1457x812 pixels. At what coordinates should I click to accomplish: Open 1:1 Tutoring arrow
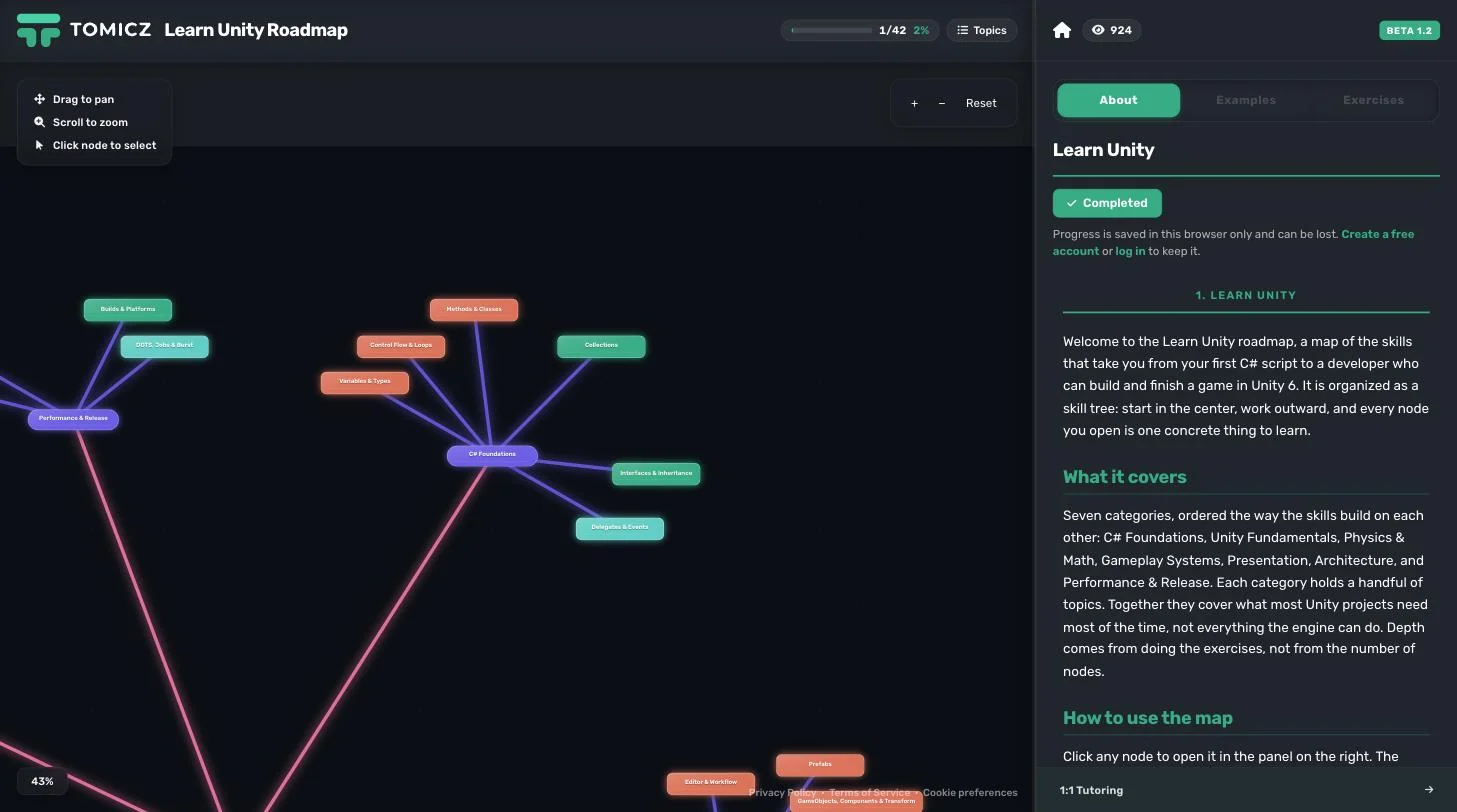point(1428,790)
